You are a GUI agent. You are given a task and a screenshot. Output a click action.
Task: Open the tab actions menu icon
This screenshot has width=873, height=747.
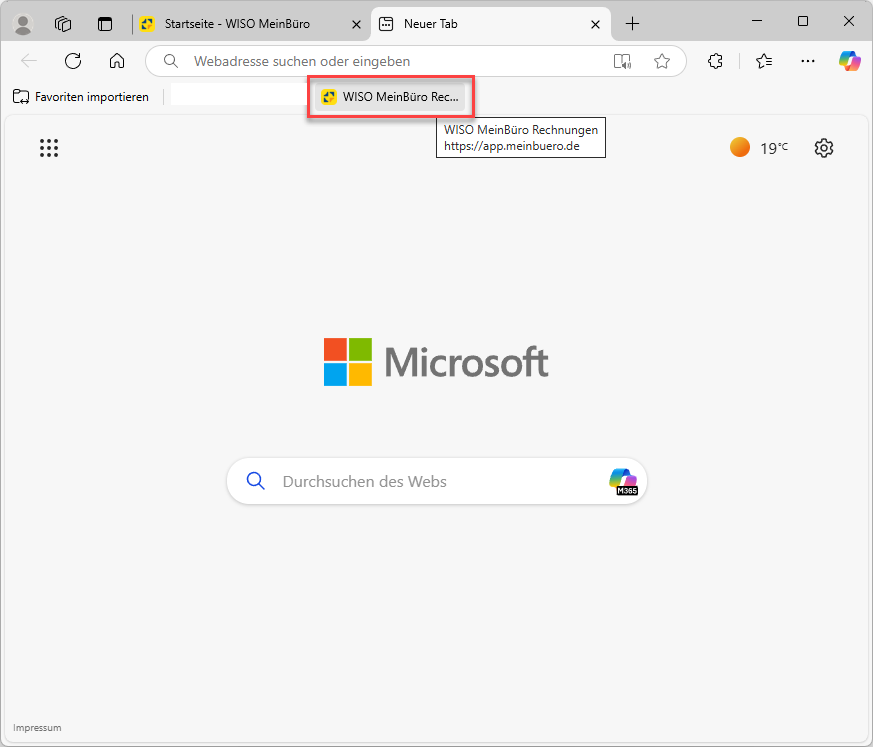tap(105, 24)
